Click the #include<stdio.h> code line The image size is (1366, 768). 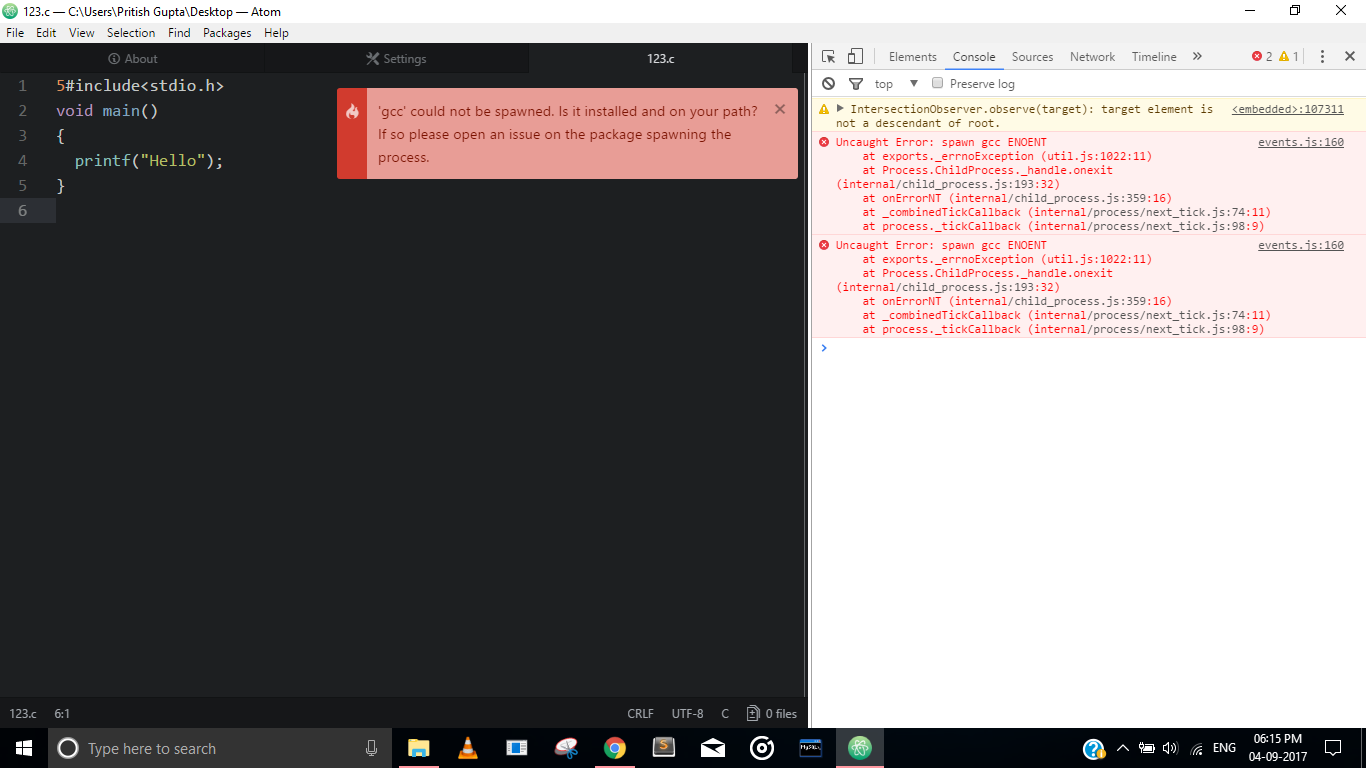pyautogui.click(x=140, y=86)
